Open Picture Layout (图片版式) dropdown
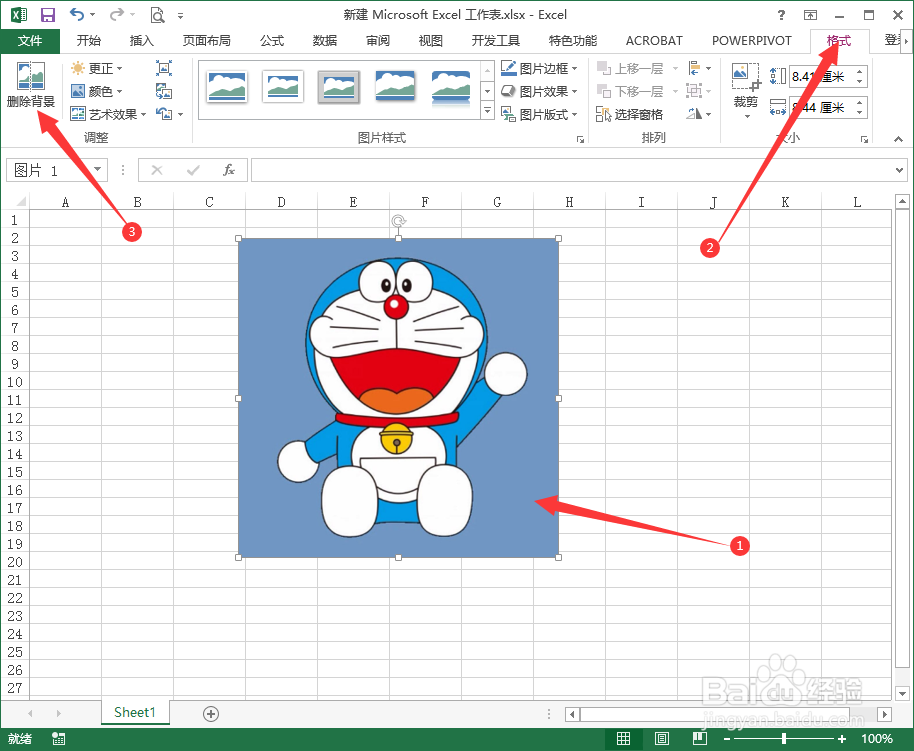Viewport: 914px width, 751px height. point(540,114)
